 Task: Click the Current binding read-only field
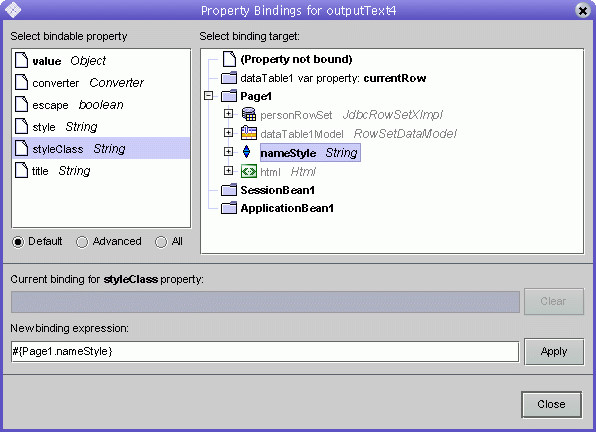coord(265,302)
